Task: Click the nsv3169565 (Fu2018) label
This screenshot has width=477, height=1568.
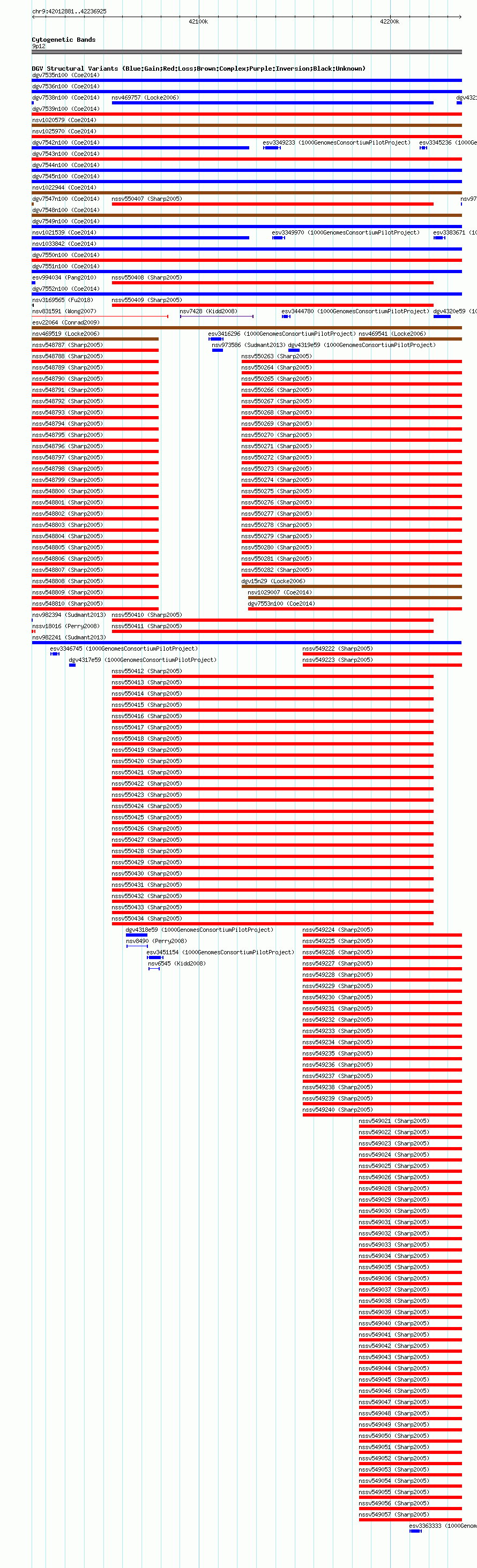Action: tap(63, 300)
